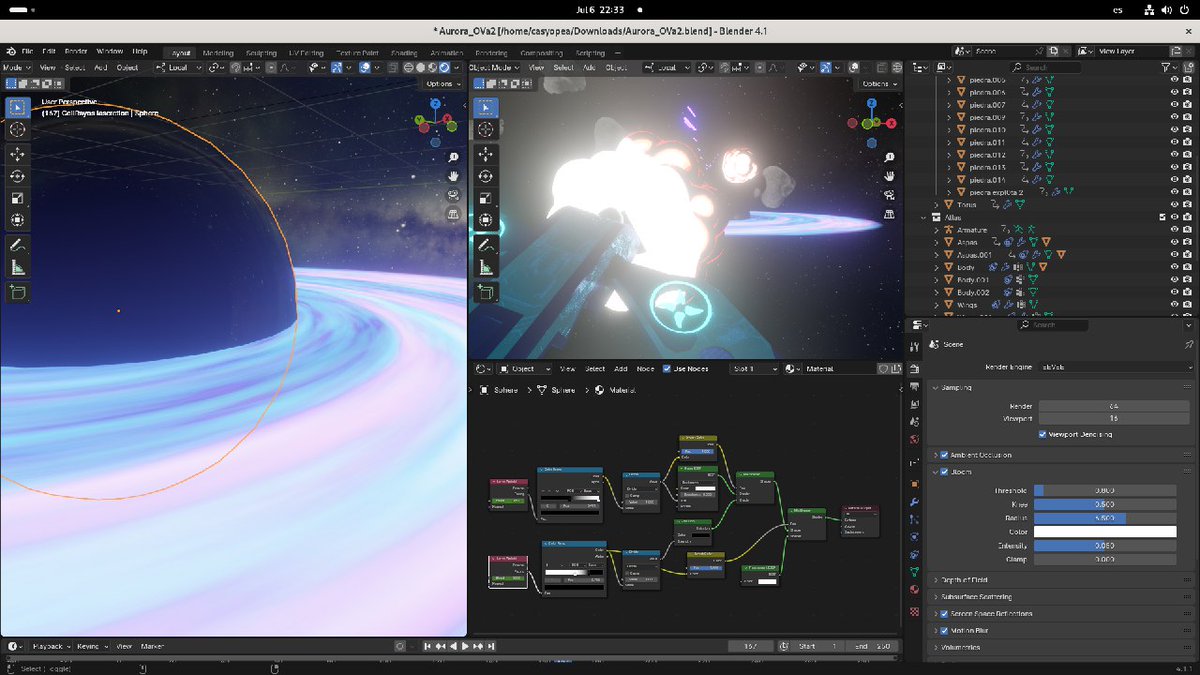Screen dimensions: 1200x675
Task: Select the Add Cube tool in left viewport
Action: 18,292
